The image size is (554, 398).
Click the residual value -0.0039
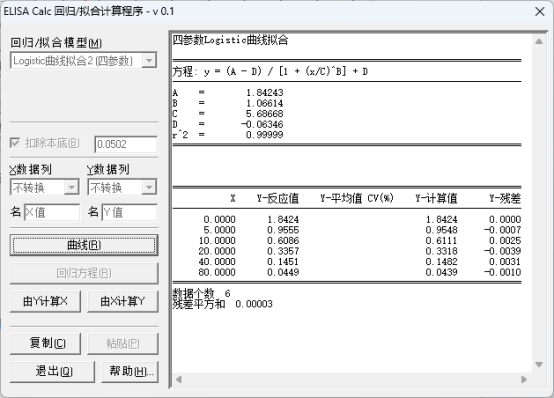502,251
